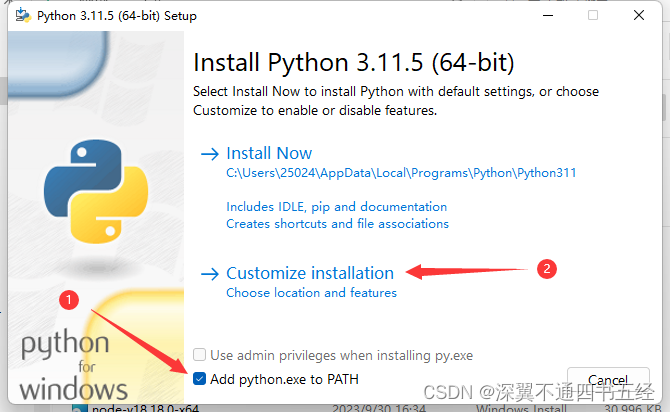Choose Customize installation
Image resolution: width=670 pixels, height=412 pixels.
click(310, 273)
